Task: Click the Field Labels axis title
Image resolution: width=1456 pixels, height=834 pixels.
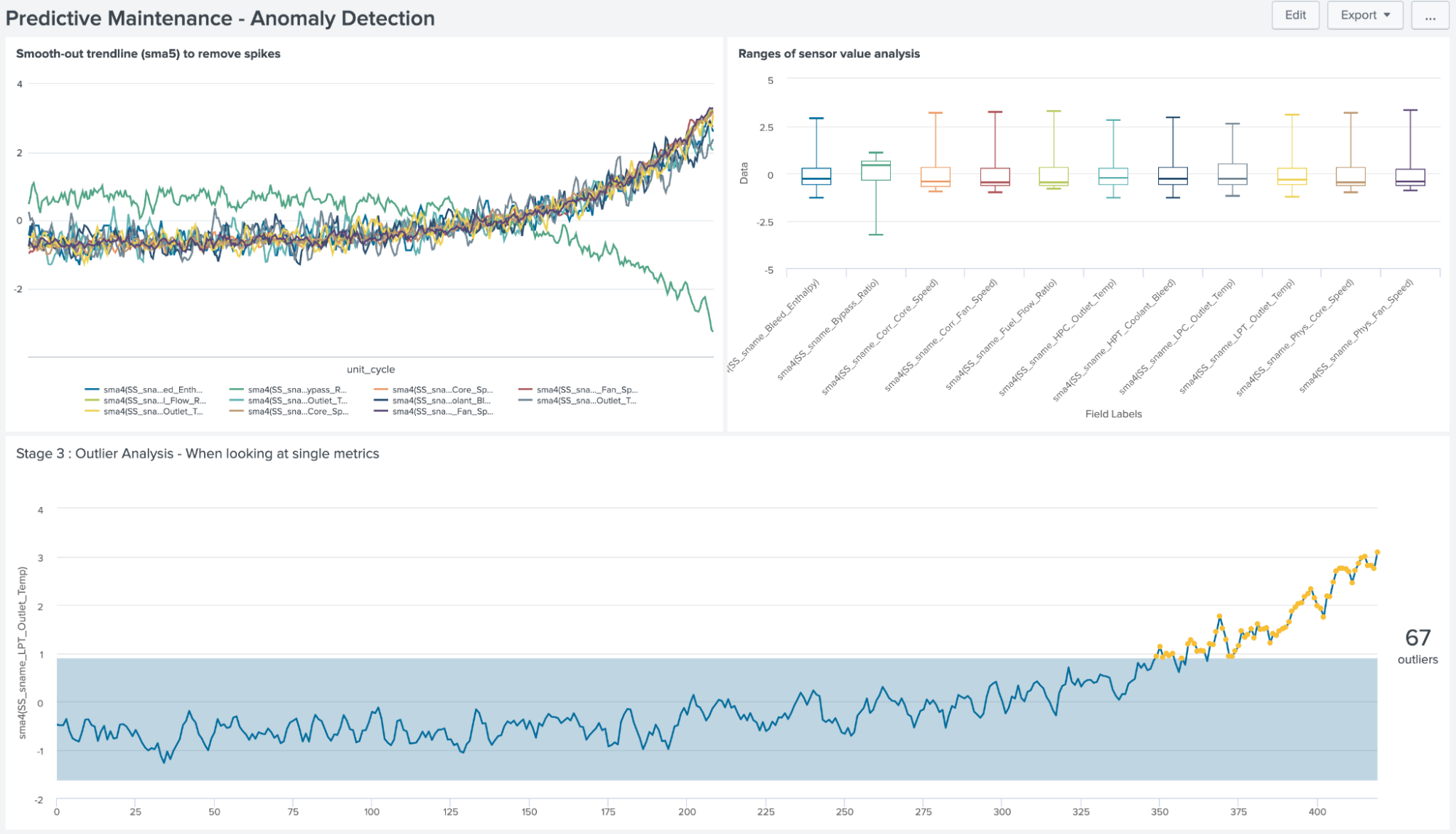Action: pyautogui.click(x=1114, y=414)
